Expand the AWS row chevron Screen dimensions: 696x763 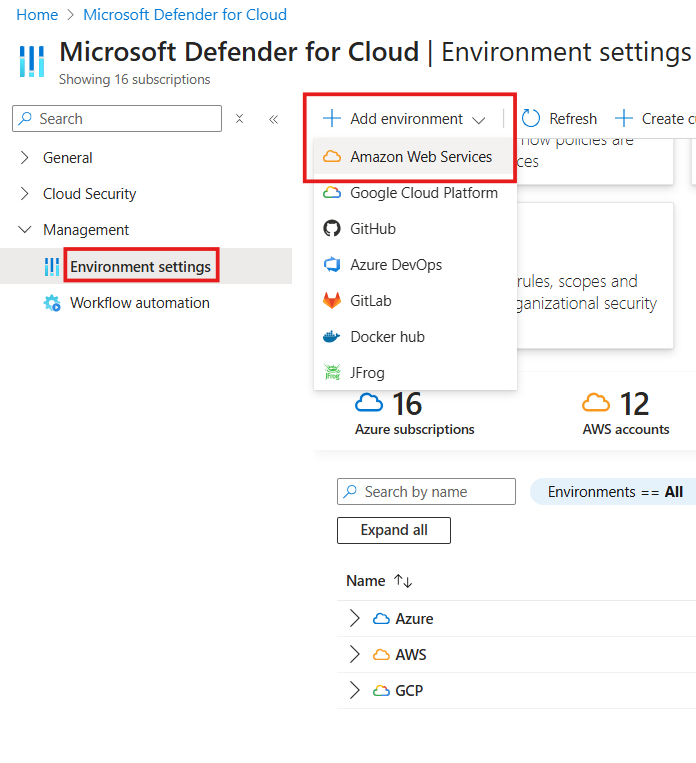tap(355, 654)
